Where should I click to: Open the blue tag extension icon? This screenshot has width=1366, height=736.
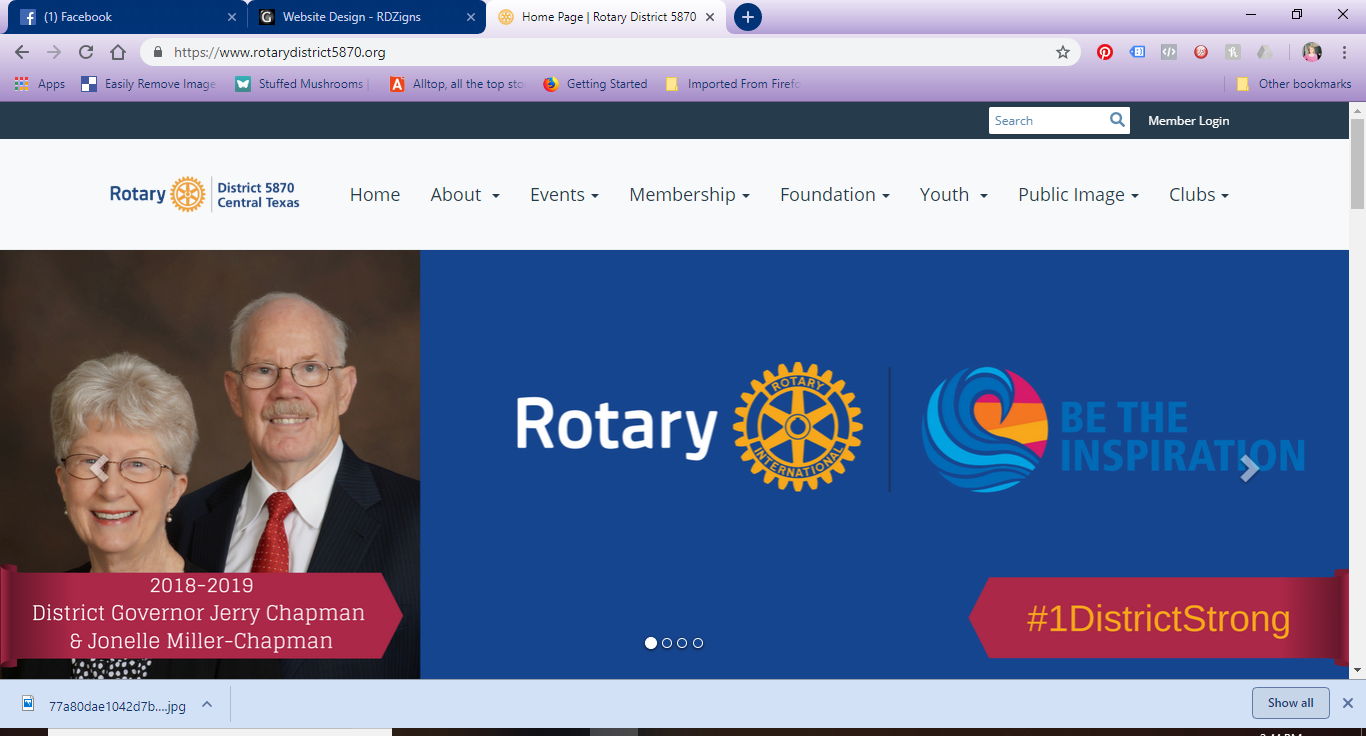tap(1137, 52)
